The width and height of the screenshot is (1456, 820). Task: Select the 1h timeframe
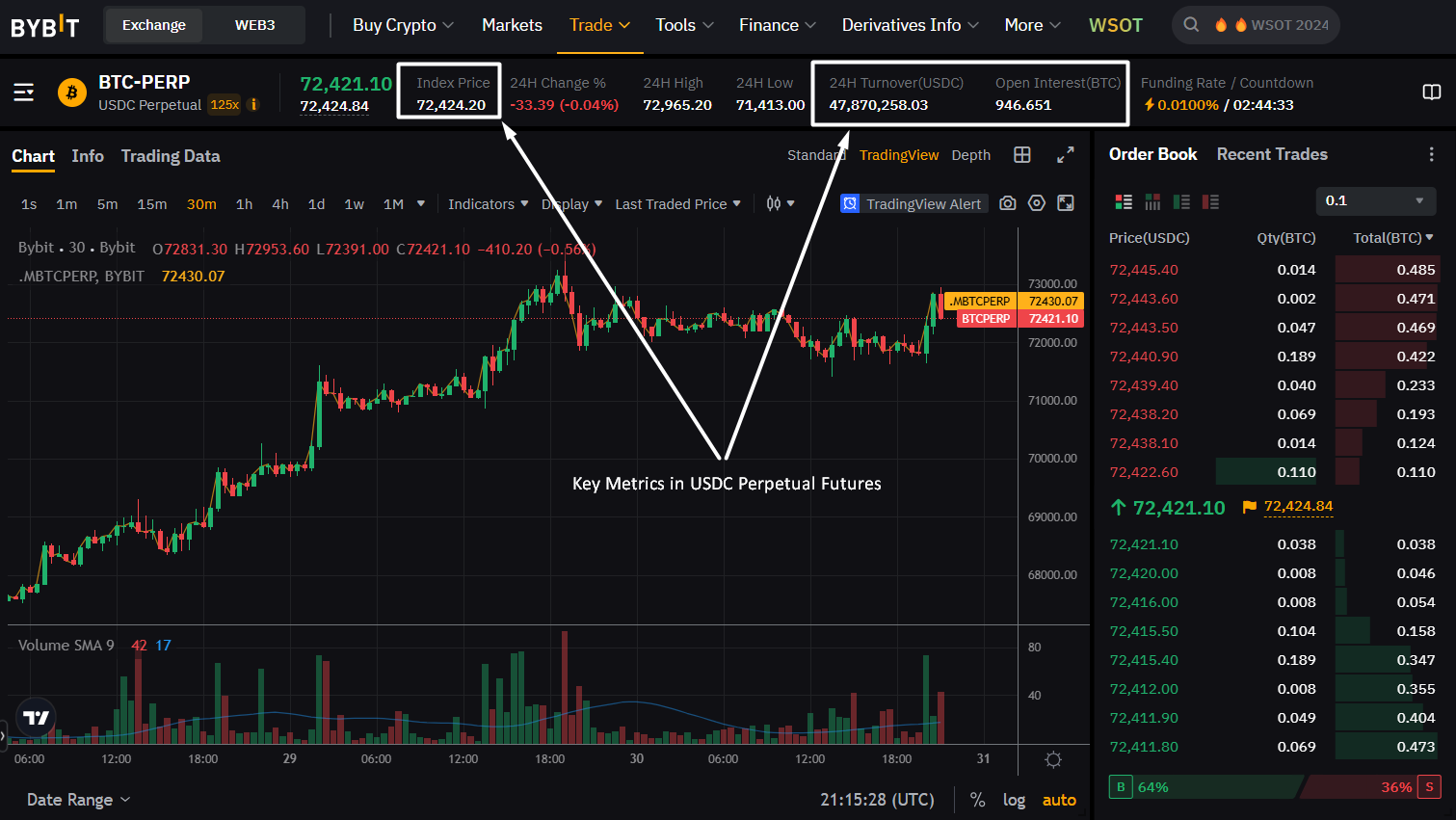pyautogui.click(x=245, y=204)
